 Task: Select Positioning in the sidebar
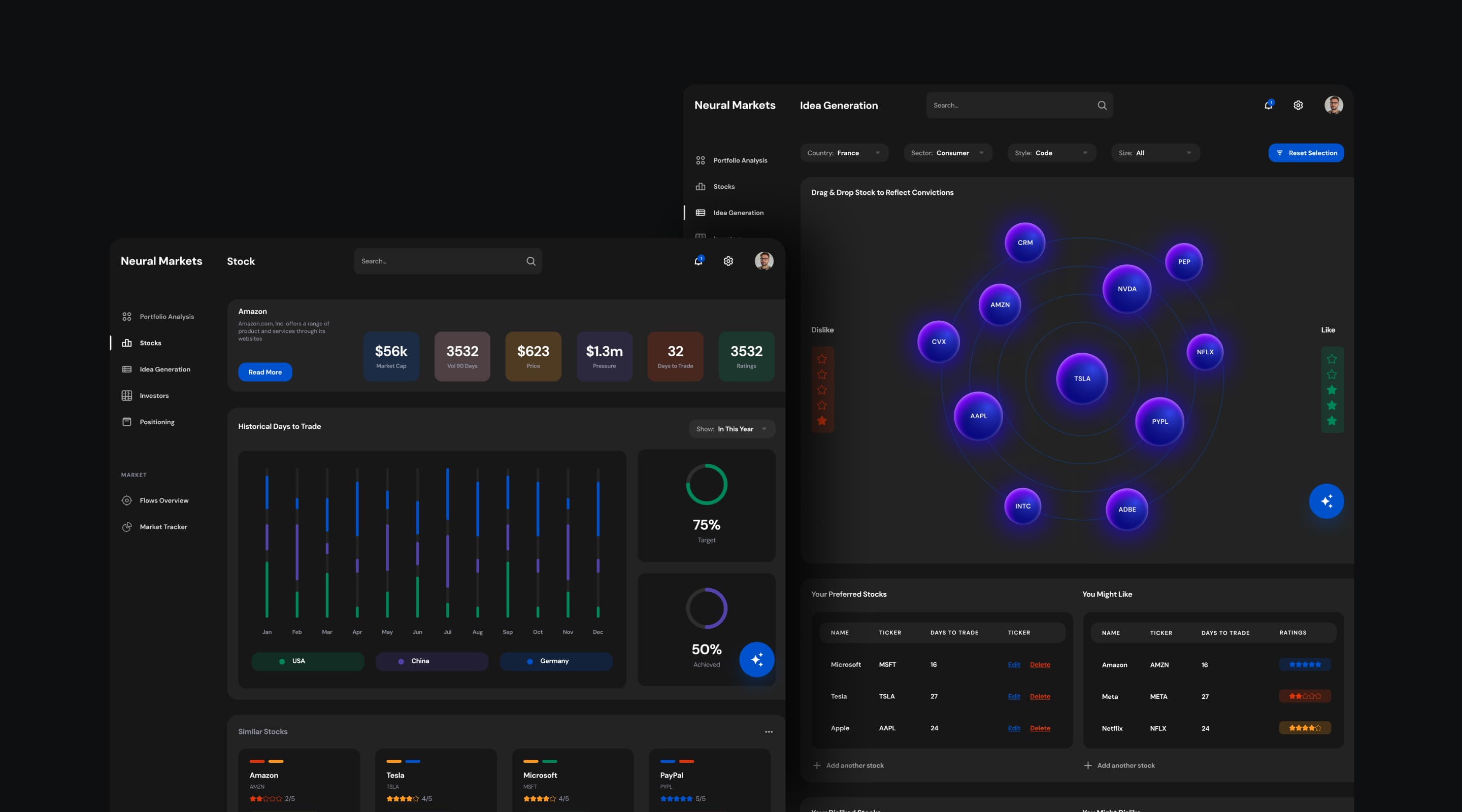157,422
